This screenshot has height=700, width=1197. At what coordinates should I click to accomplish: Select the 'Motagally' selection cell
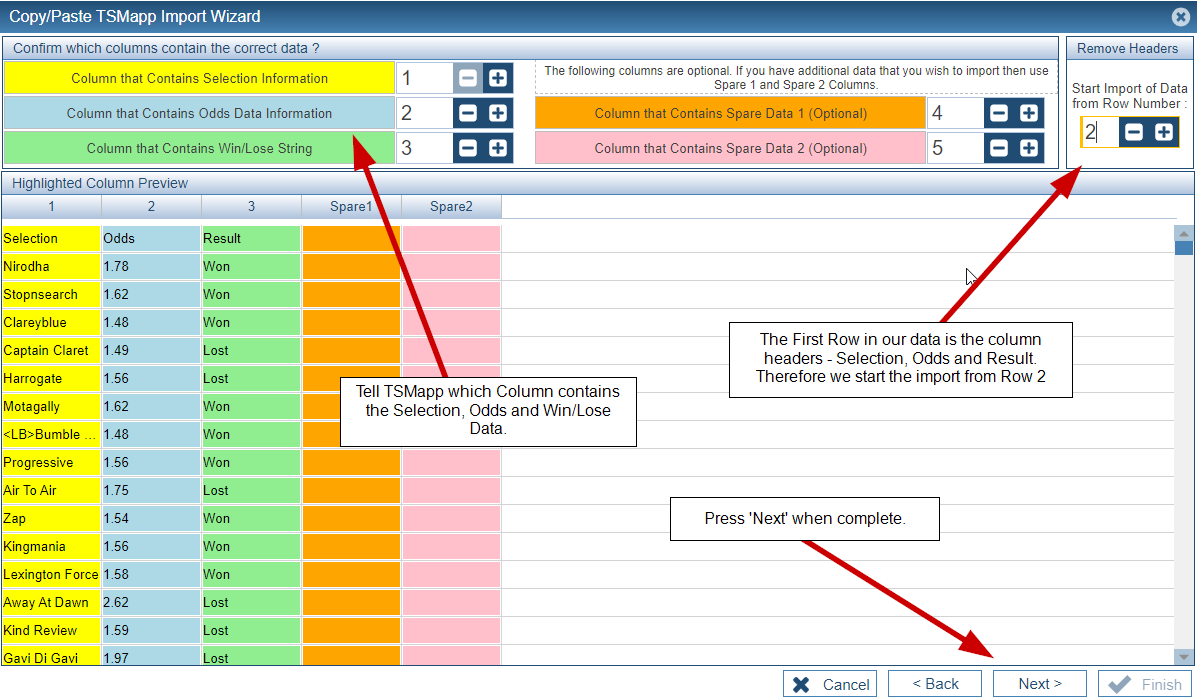(51, 406)
